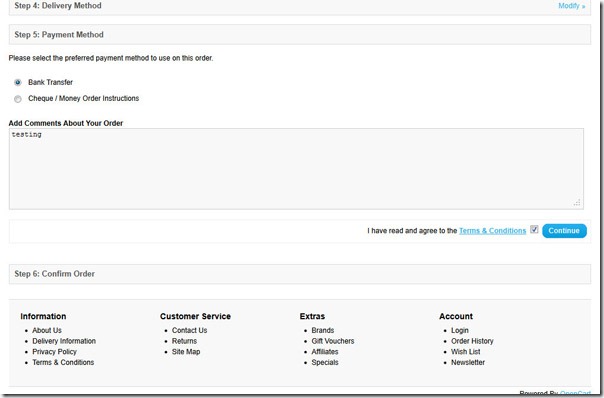
Task: Open the Brands link in Extras
Action: point(323,330)
